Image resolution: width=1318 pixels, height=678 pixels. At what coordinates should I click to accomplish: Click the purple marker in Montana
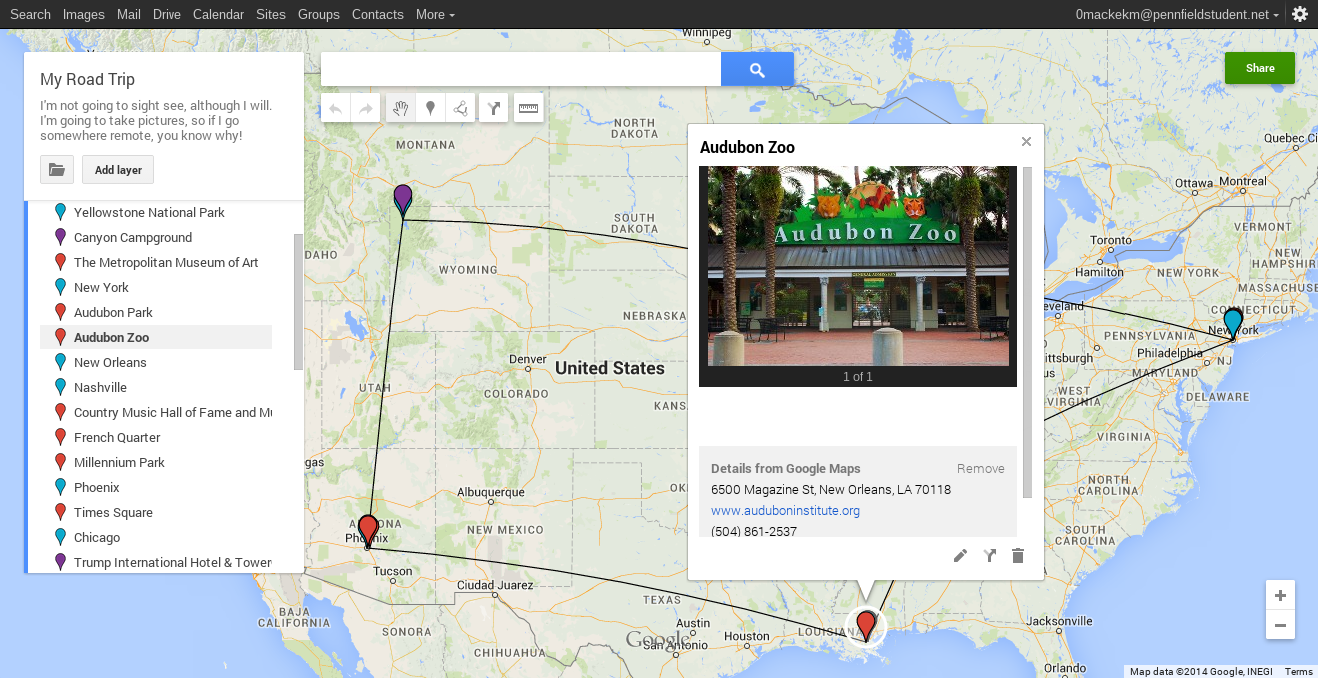(x=403, y=199)
